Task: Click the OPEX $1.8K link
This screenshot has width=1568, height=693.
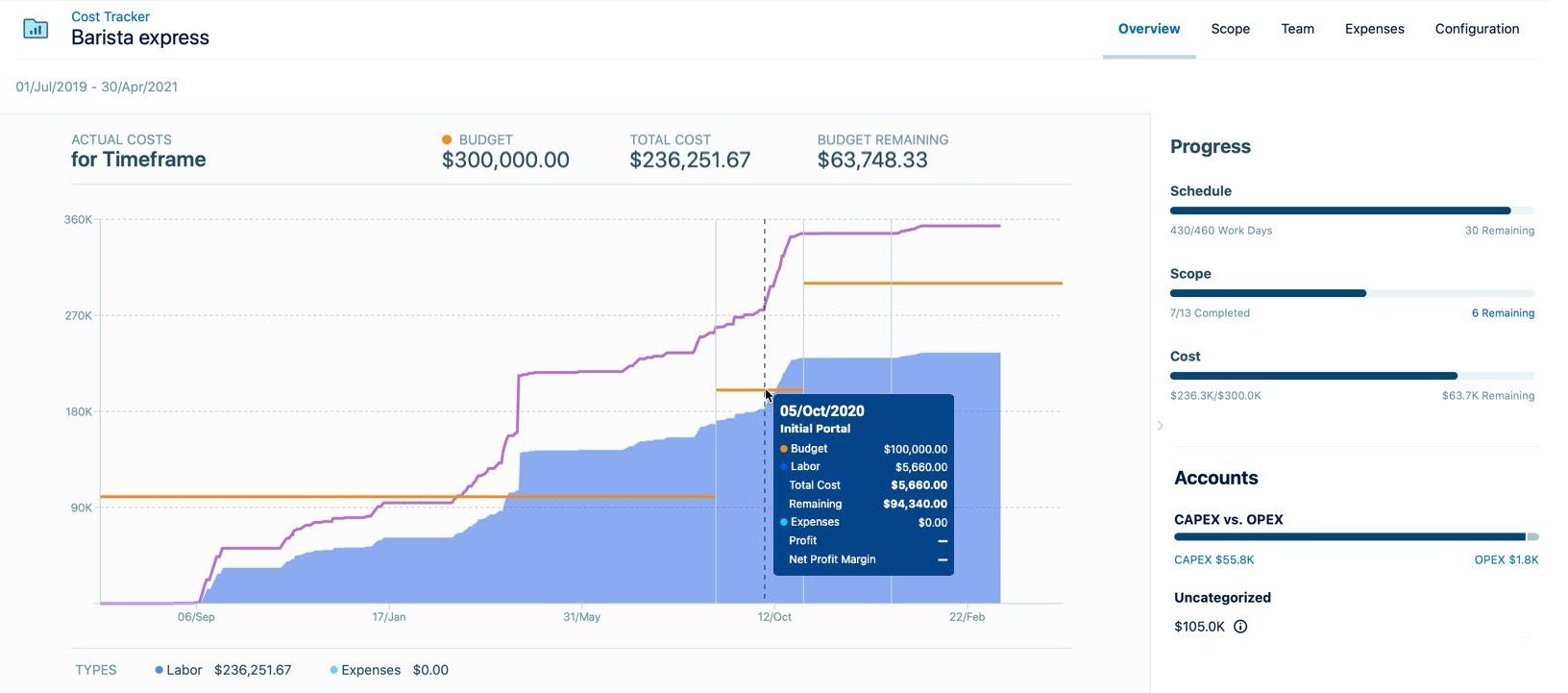Action: (x=1506, y=559)
